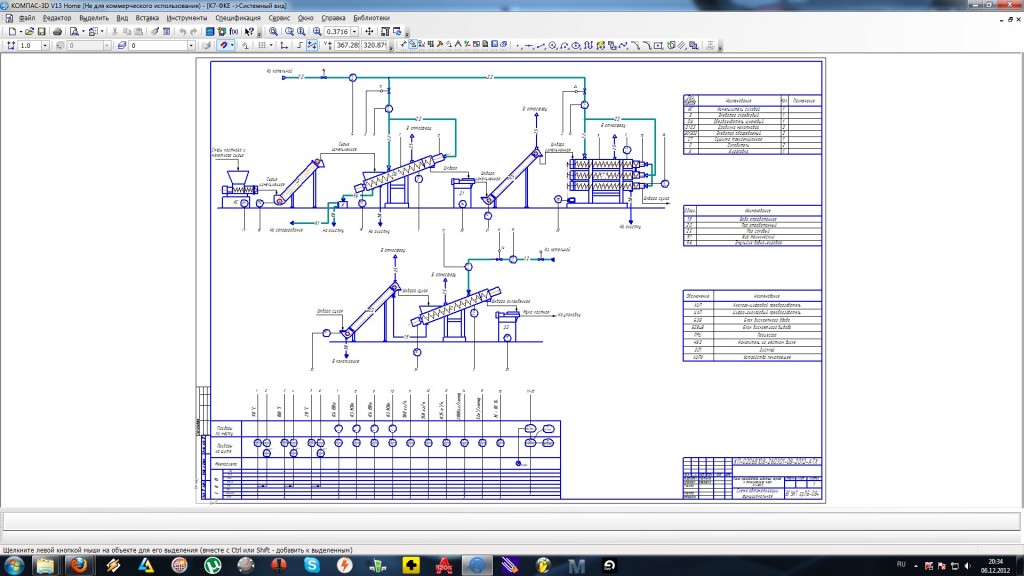Click the properties copy brush icon
Image resolution: width=1024 pixels, height=576 pixels.
(155, 31)
